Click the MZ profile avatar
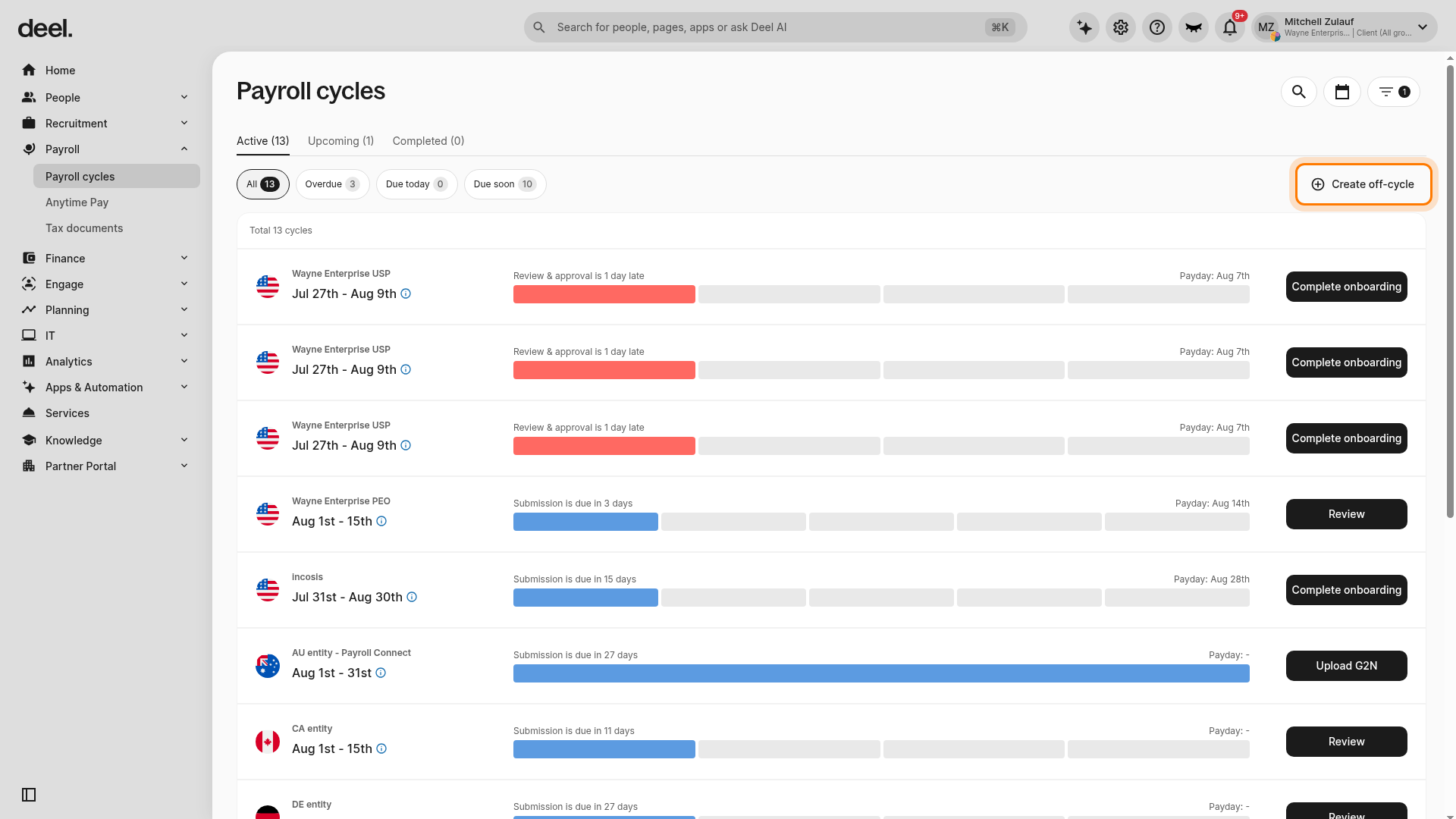Screen dimensions: 1456x819 pyautogui.click(x=1266, y=27)
